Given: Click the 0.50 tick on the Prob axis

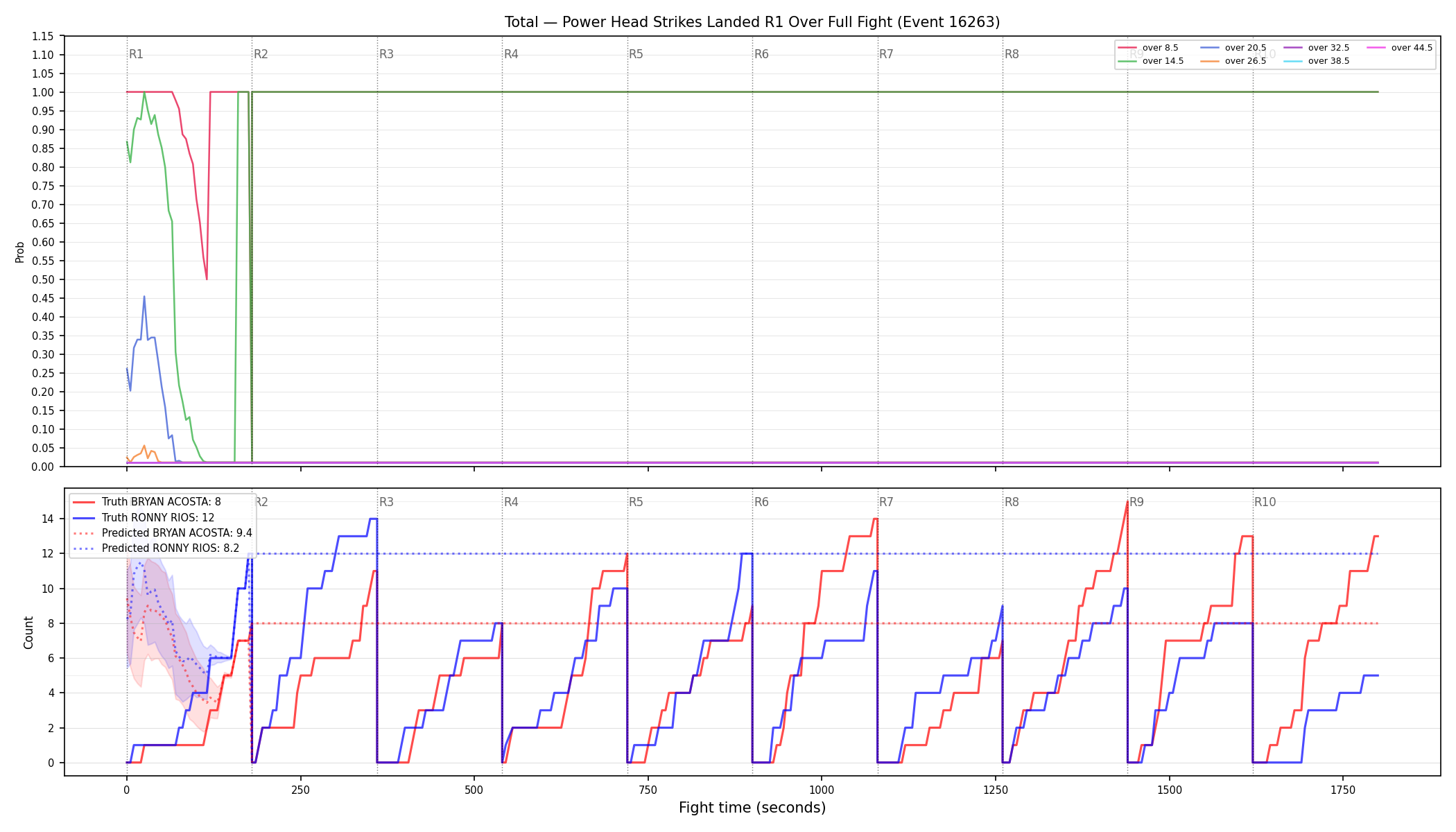Looking at the screenshot, I should (x=43, y=279).
